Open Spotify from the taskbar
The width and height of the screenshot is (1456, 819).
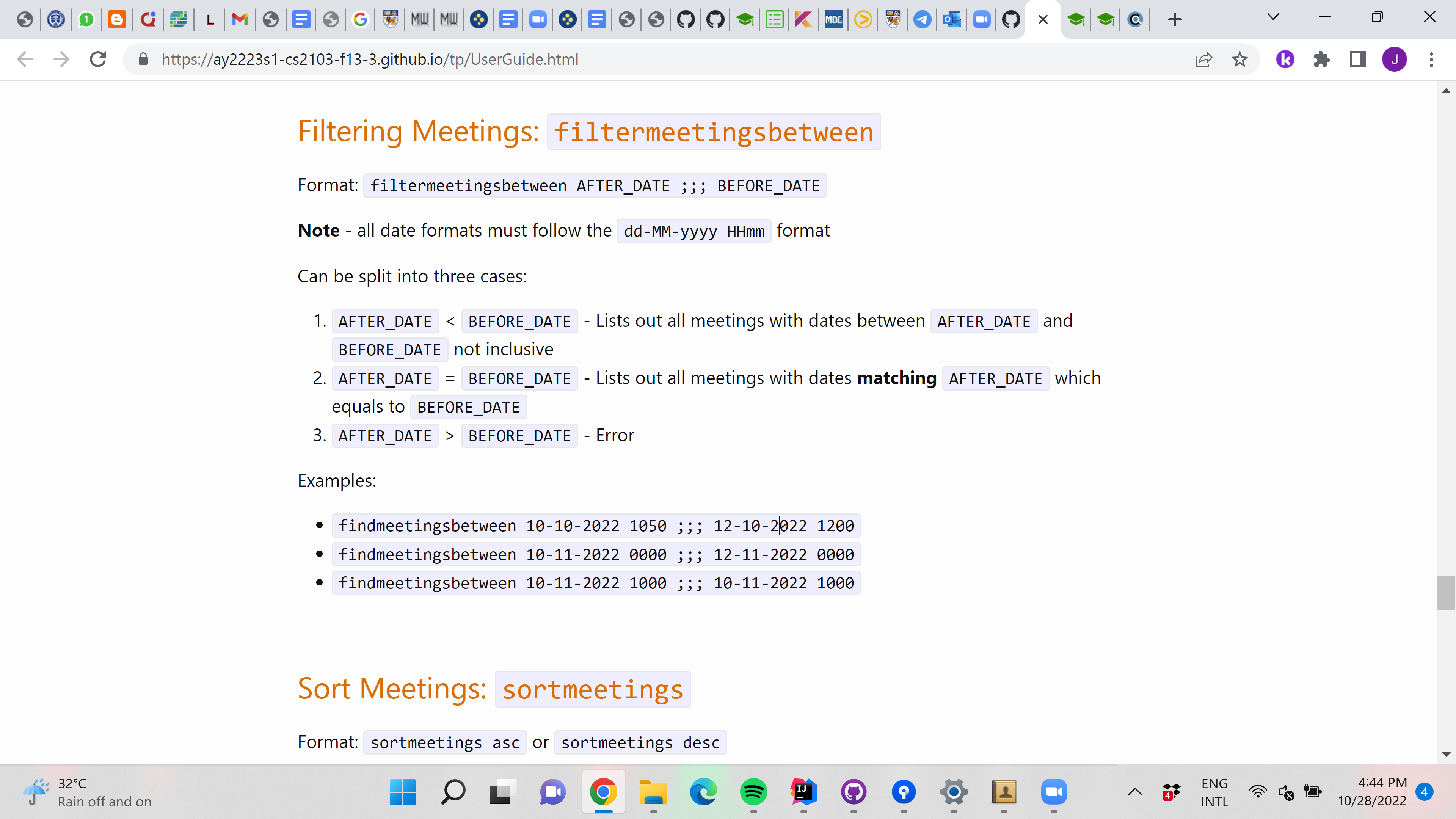(x=753, y=792)
